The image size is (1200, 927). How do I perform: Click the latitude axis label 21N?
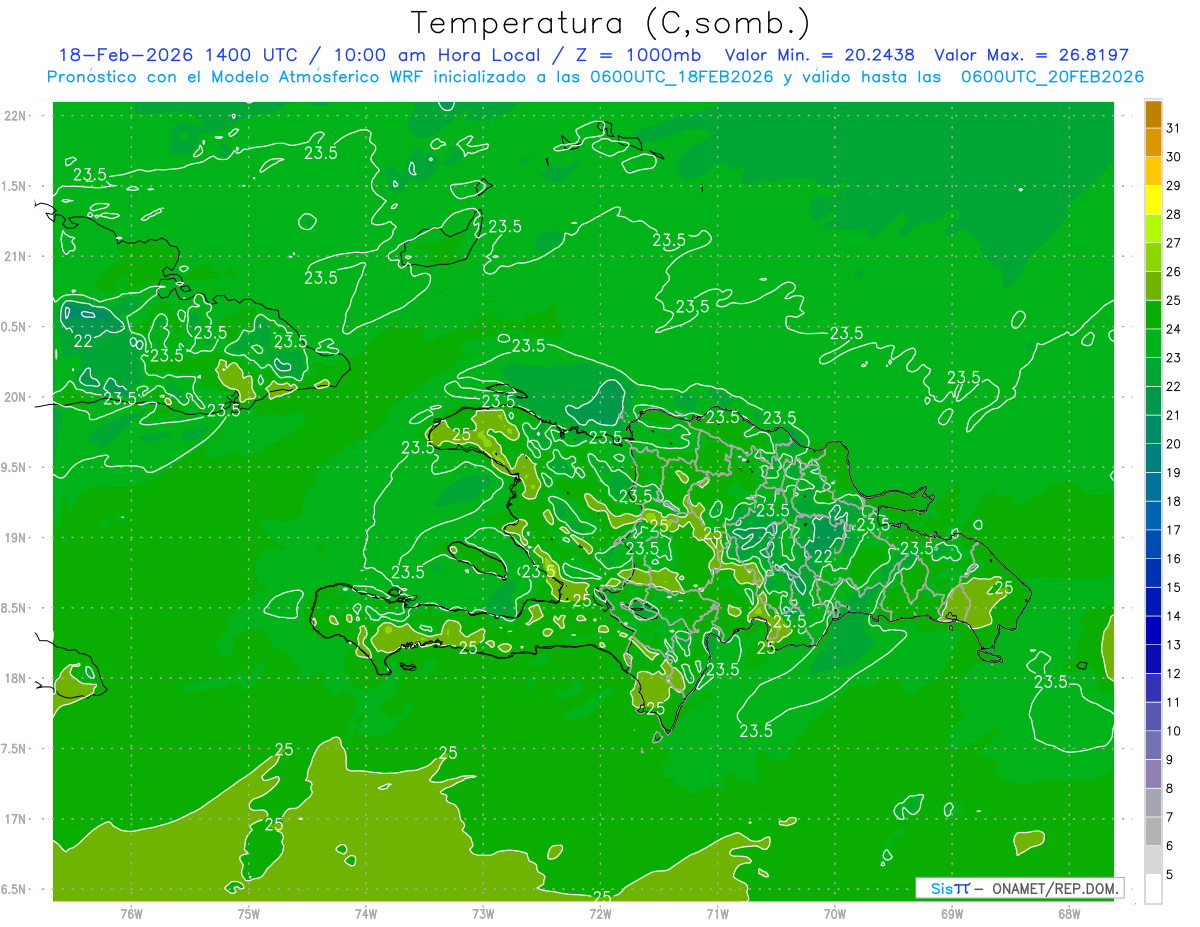[x=16, y=257]
